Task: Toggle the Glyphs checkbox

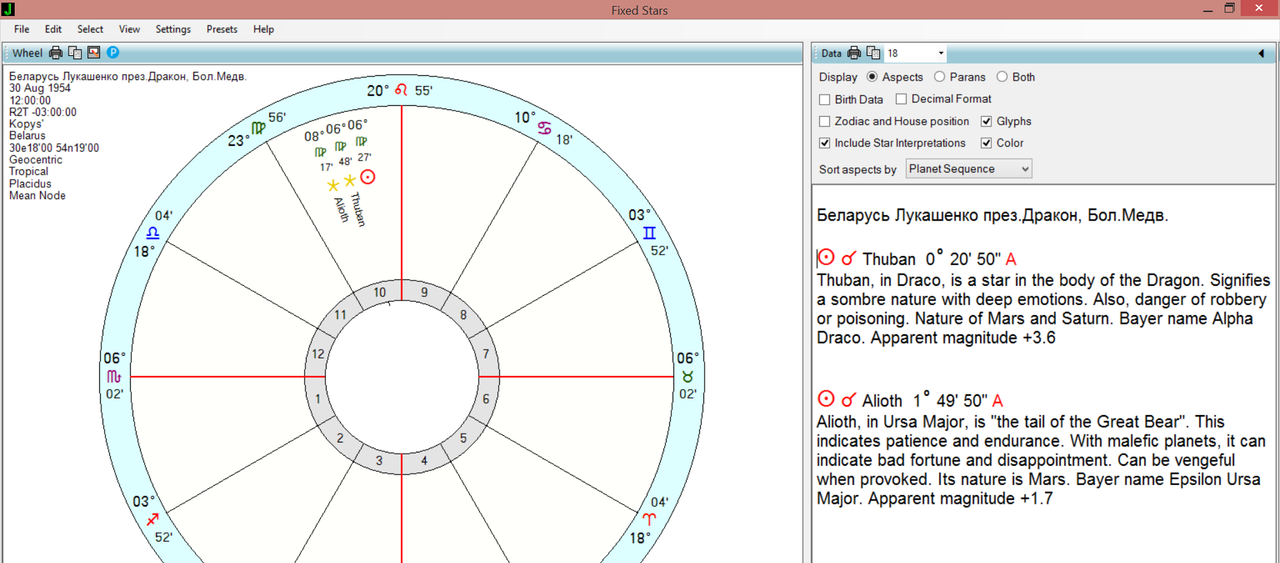Action: click(x=987, y=121)
